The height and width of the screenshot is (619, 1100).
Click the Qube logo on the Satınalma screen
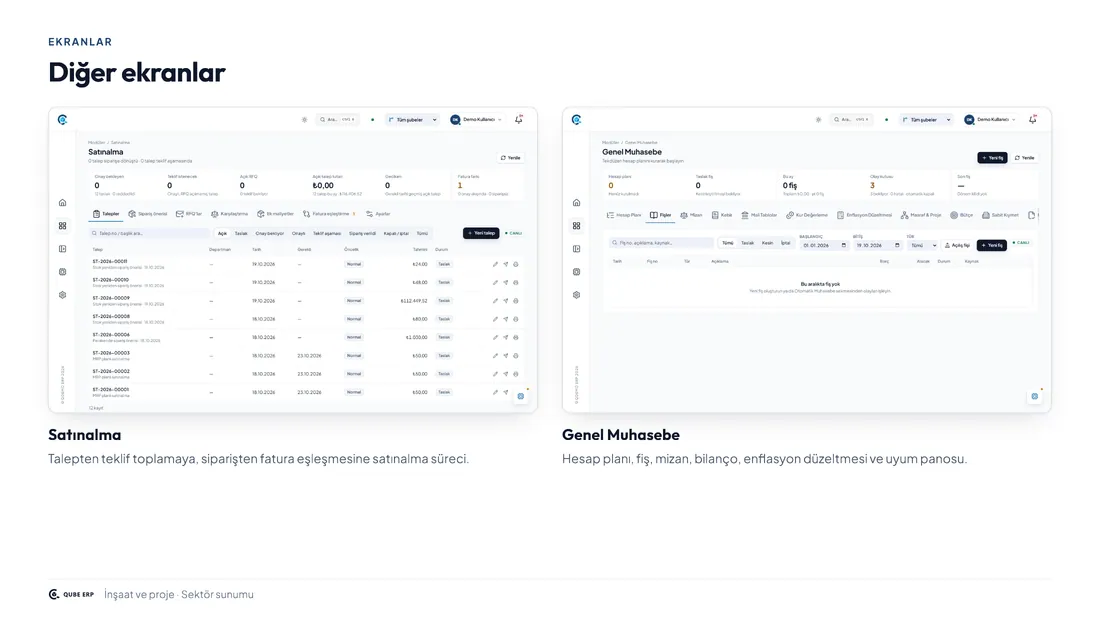click(62, 120)
